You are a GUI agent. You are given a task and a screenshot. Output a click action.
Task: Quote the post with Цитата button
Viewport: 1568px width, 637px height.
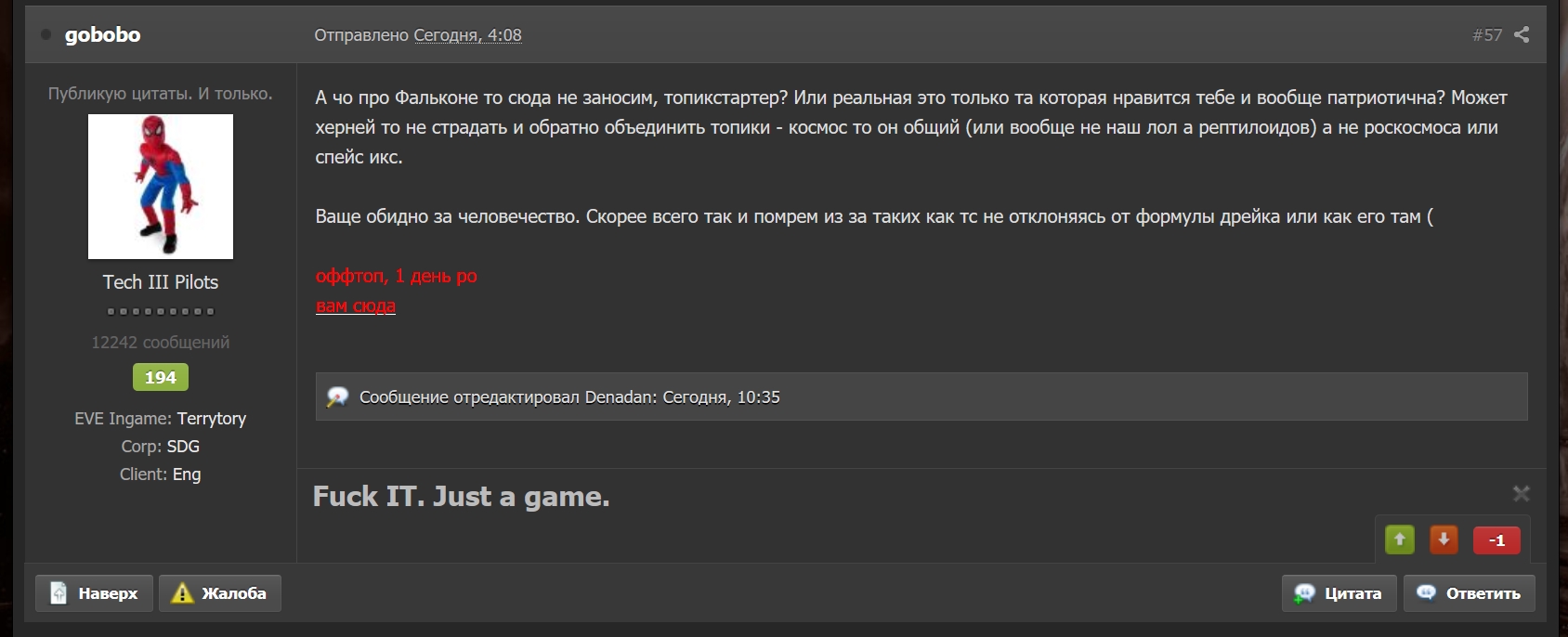coord(1339,593)
